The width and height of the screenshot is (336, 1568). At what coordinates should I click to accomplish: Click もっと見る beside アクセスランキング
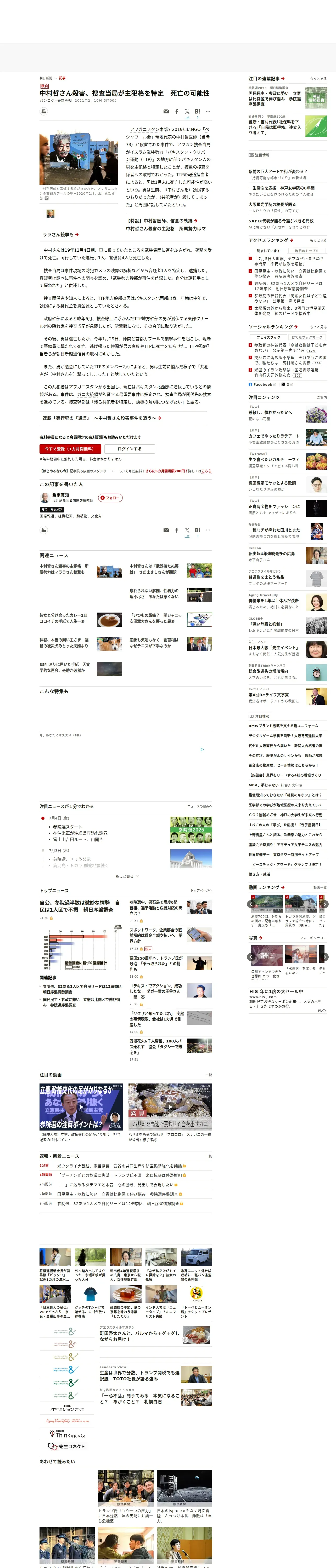point(318,240)
